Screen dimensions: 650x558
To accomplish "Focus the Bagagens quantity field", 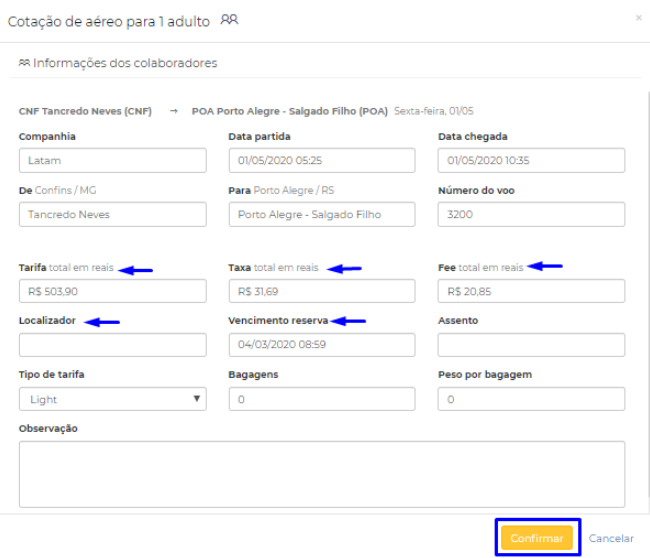I will pyautogui.click(x=322, y=399).
